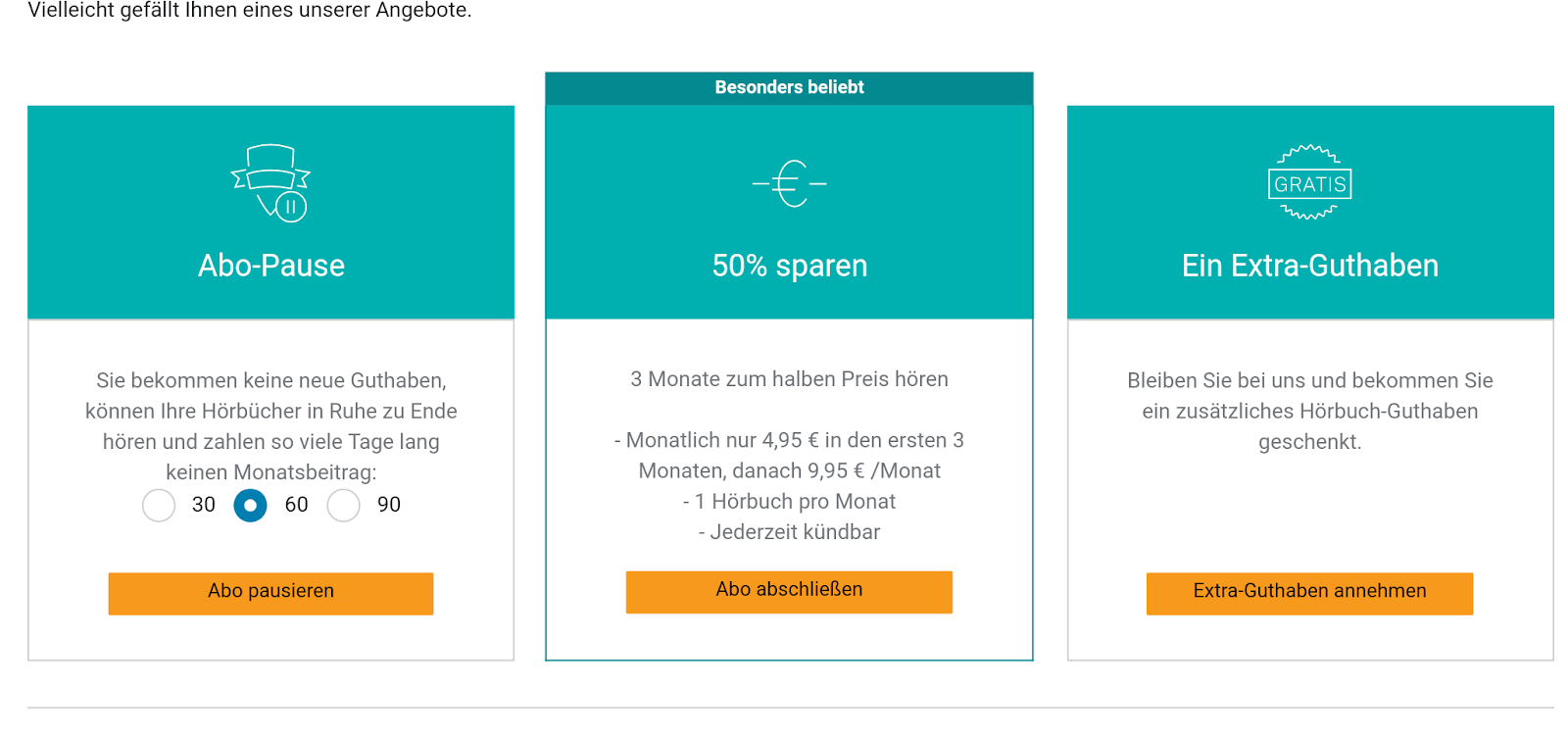Click the GRATIS badge icon
This screenshot has width=1568, height=738.
click(1309, 183)
